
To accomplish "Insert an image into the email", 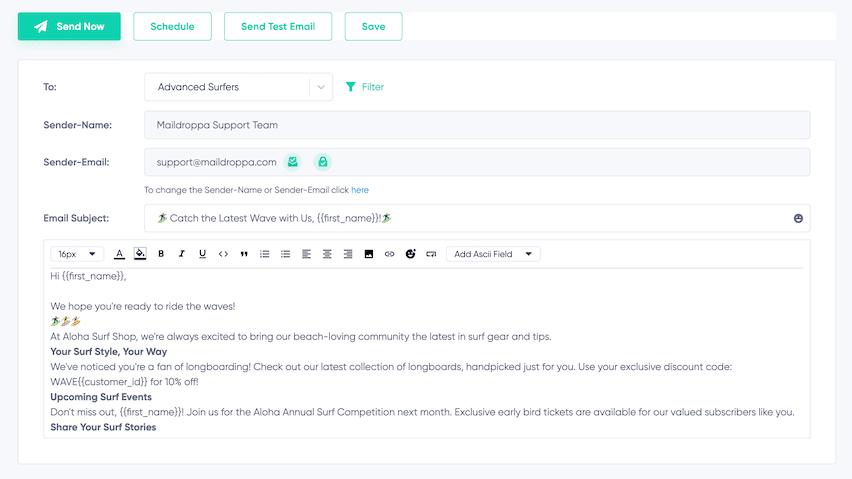I will tap(368, 254).
